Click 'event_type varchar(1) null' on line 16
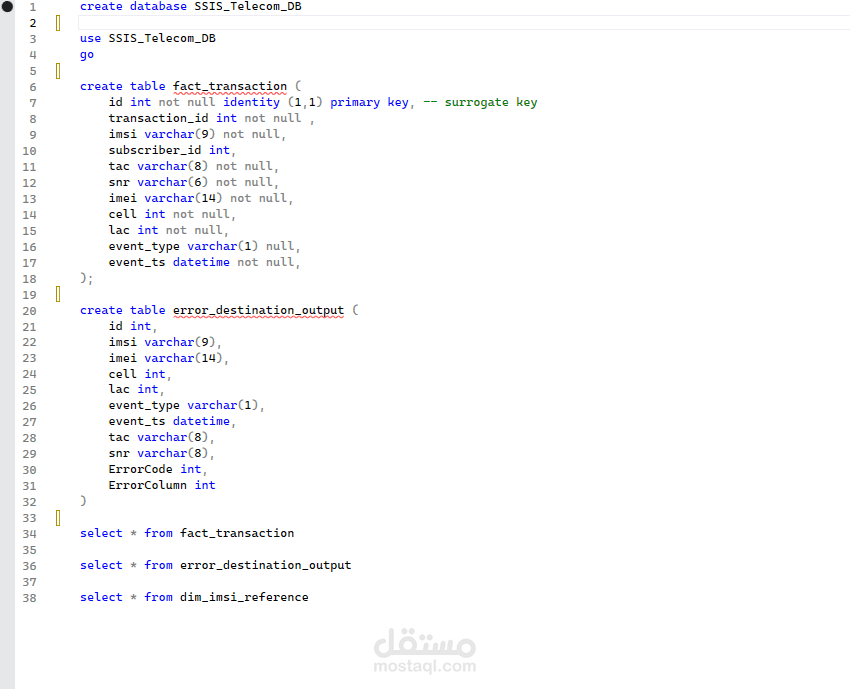The image size is (850, 689). pyautogui.click(x=202, y=246)
